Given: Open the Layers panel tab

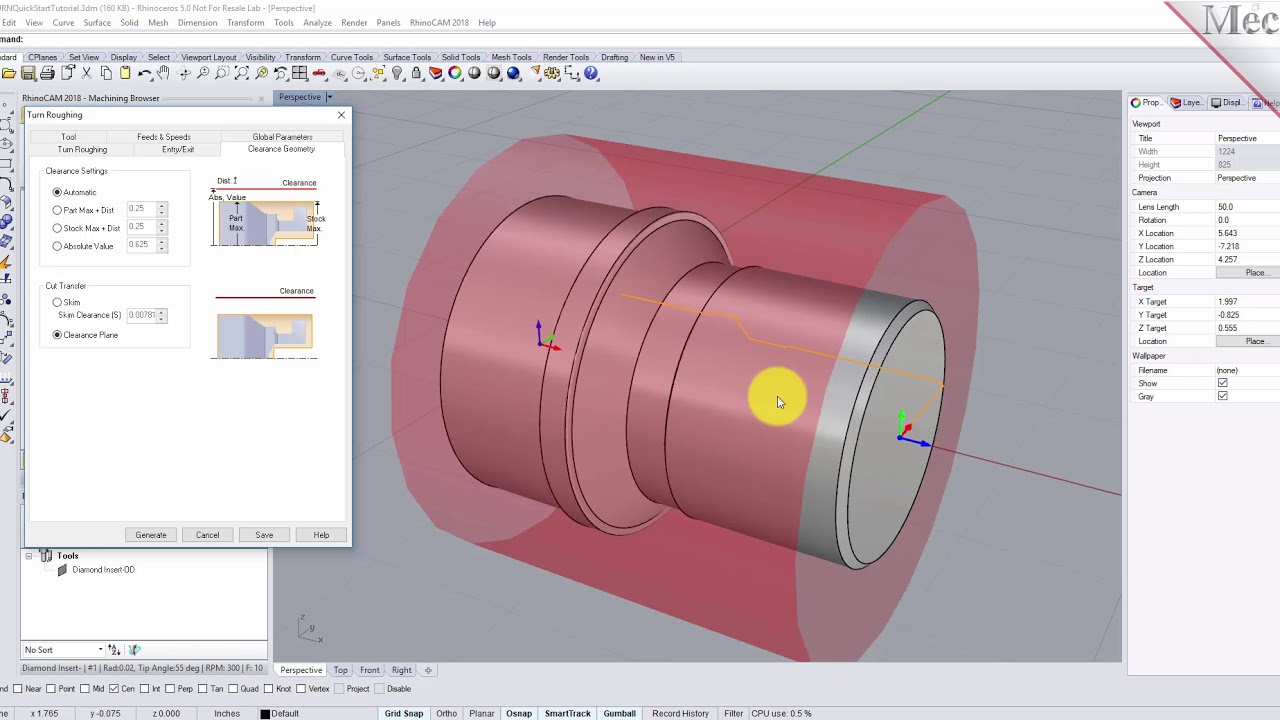Looking at the screenshot, I should [x=1188, y=103].
